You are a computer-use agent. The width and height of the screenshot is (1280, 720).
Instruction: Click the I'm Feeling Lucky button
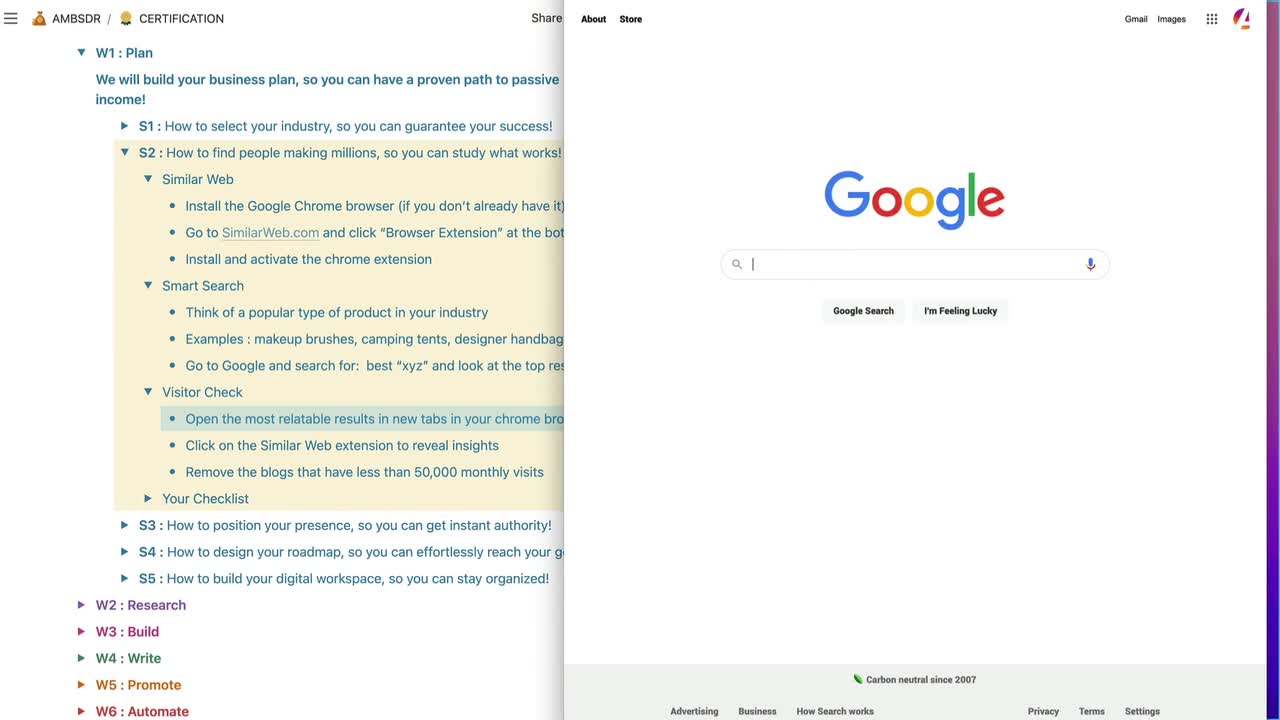coord(961,311)
